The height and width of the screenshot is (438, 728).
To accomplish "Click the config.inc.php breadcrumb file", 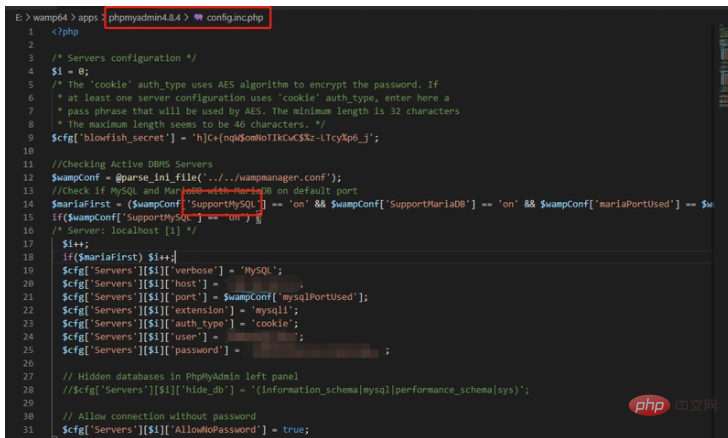I will pyautogui.click(x=234, y=18).
